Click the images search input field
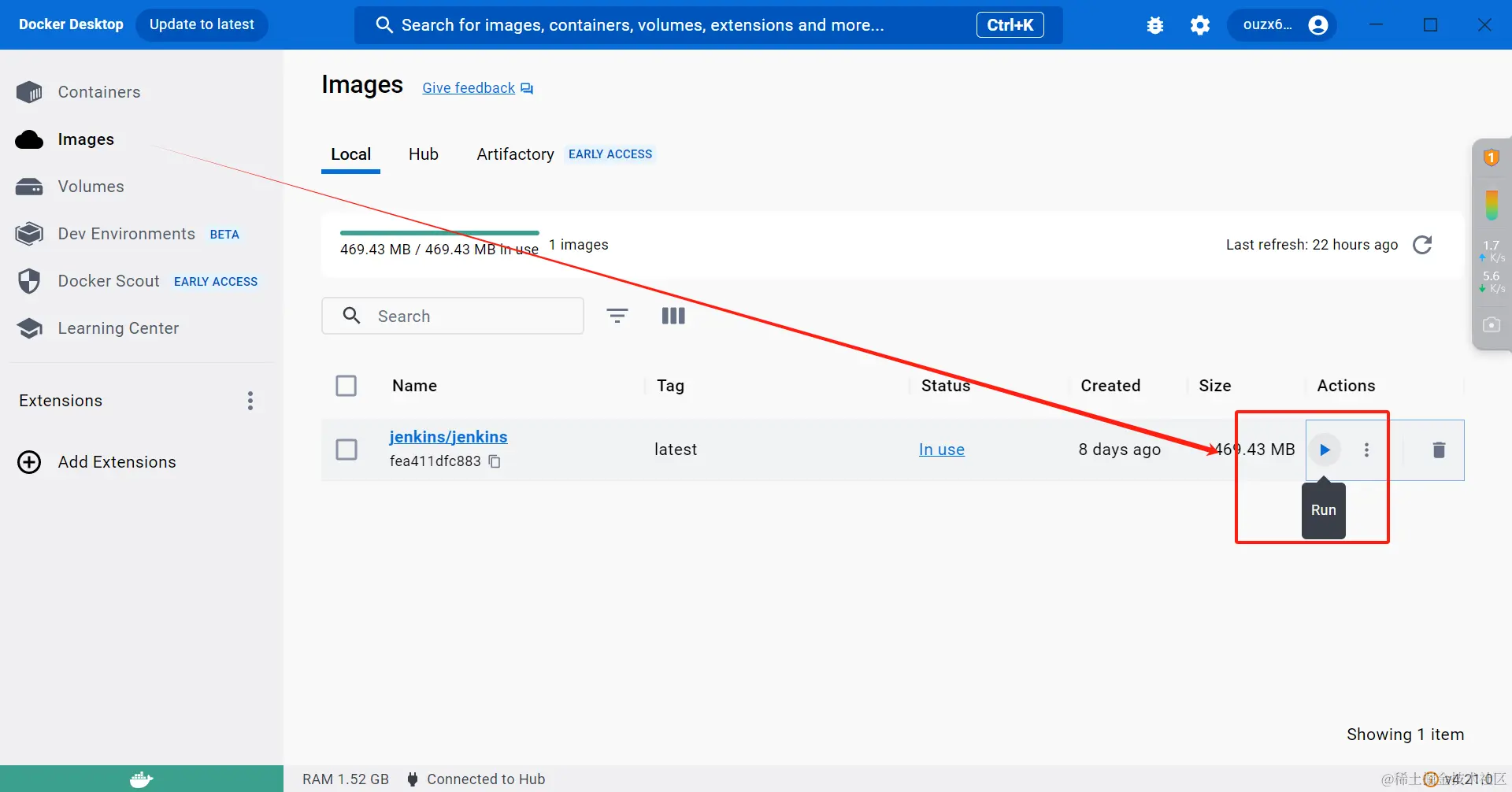1512x792 pixels. tap(453, 316)
